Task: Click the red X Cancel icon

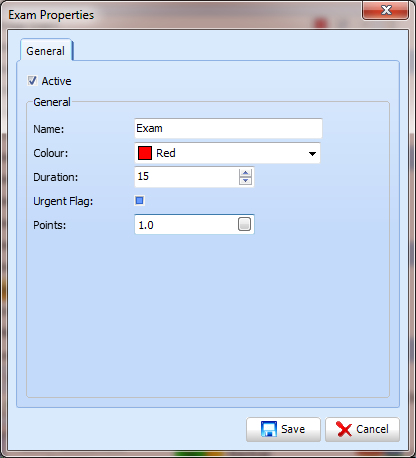Action: click(344, 429)
